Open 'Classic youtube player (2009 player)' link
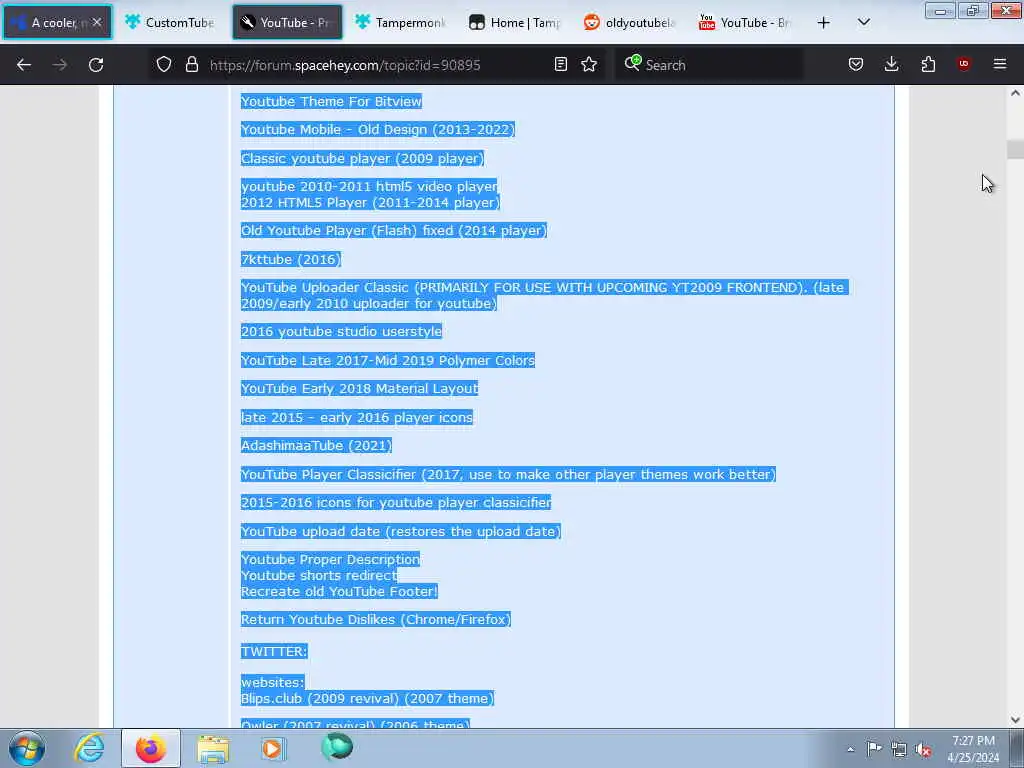The width and height of the screenshot is (1024, 768). click(362, 158)
